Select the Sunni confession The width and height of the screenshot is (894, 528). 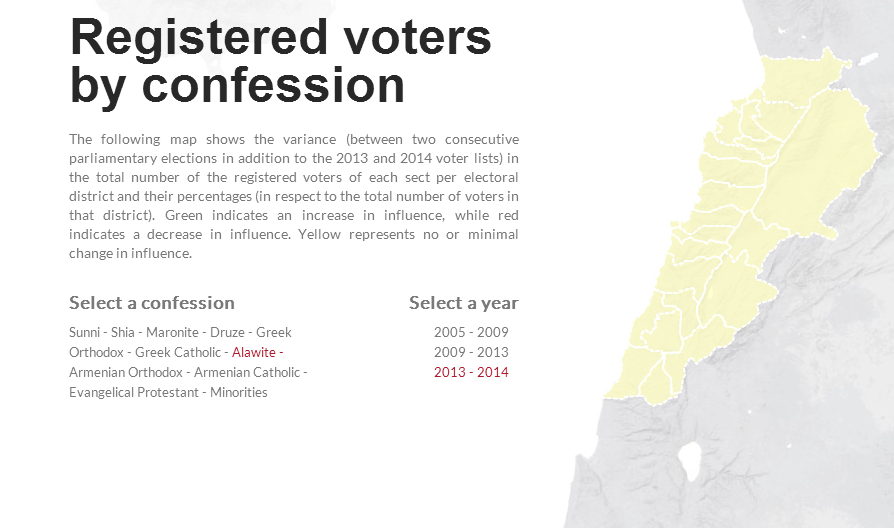[84, 332]
